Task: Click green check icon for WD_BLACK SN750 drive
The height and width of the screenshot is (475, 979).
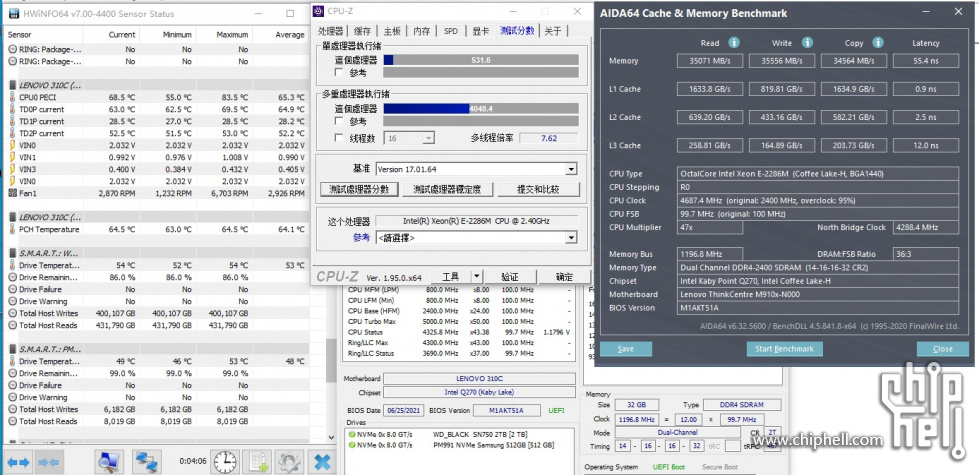Action: [353, 434]
